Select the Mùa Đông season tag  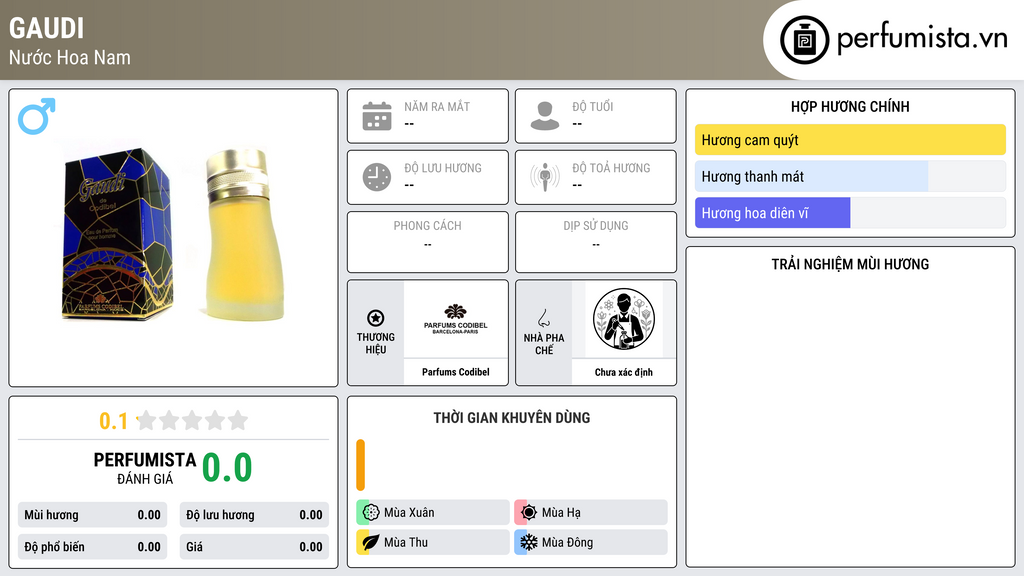coord(591,542)
